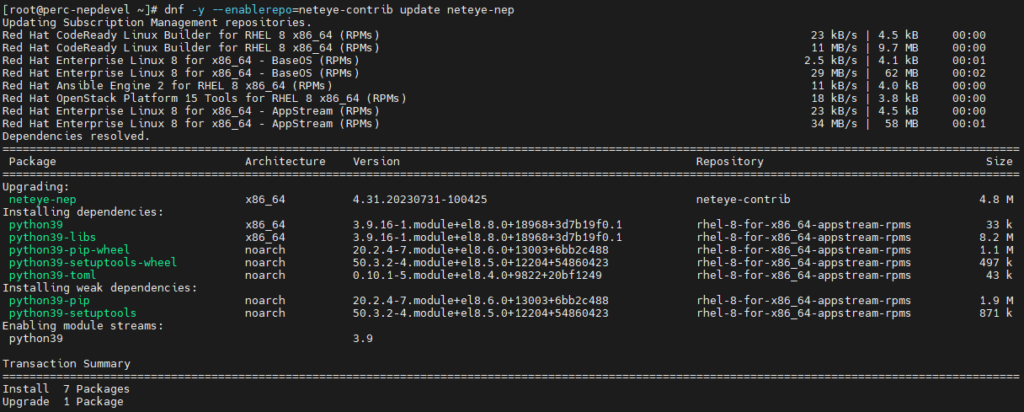1024x412 pixels.
Task: Select python39-setuptools-wheel package name
Action: pos(93,262)
